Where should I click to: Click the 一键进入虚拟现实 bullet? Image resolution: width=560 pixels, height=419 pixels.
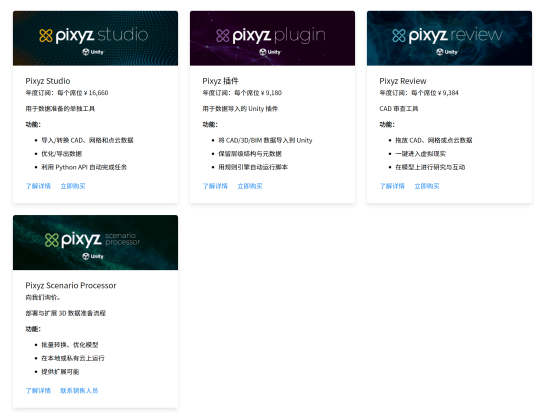pos(420,154)
